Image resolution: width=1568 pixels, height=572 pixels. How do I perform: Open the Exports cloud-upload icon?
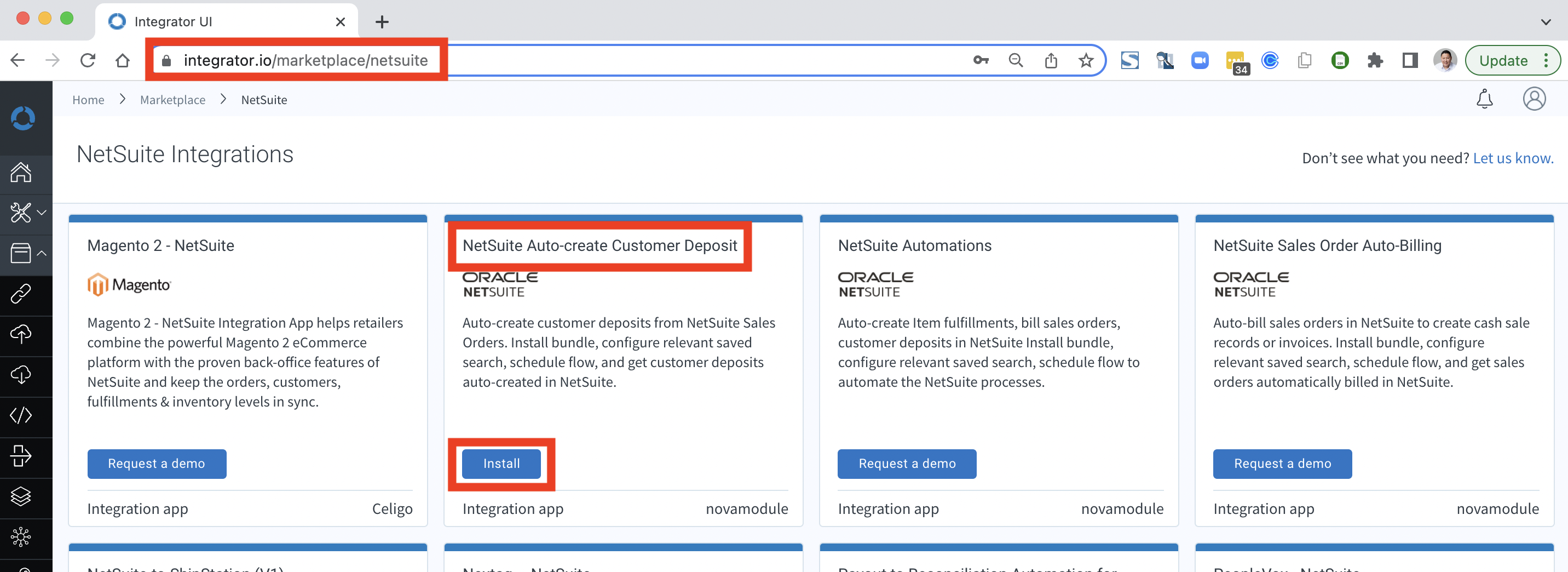(21, 334)
